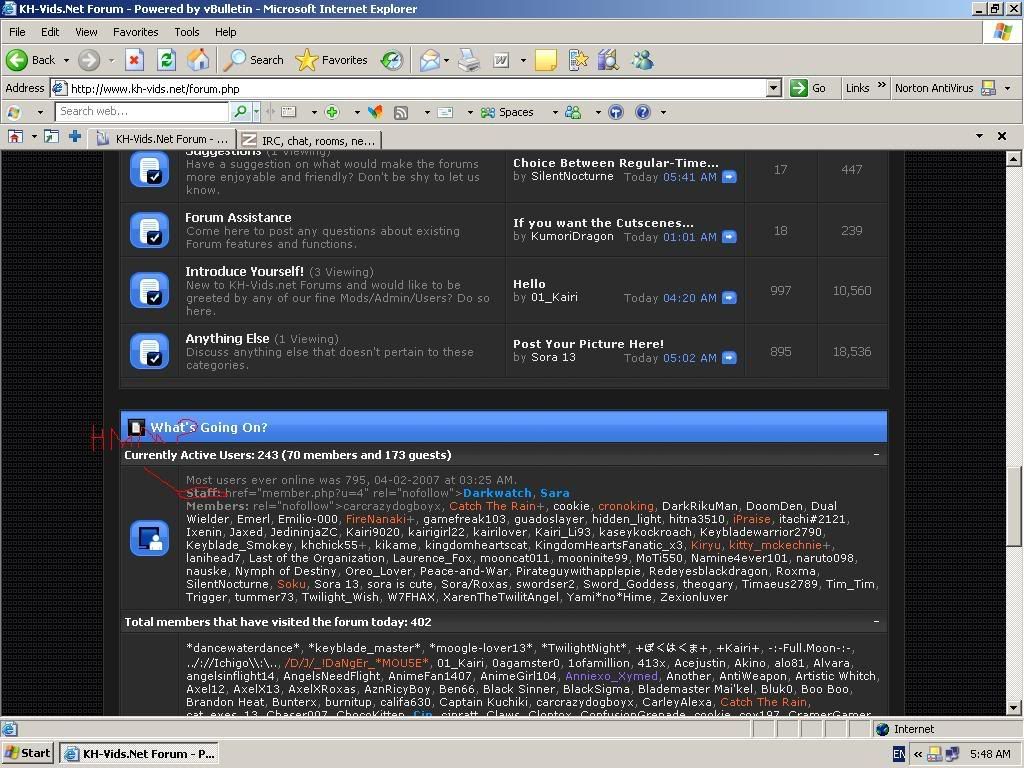Screen dimensions: 1024x768
Task: Go back with the green Back arrow
Action: (31, 60)
